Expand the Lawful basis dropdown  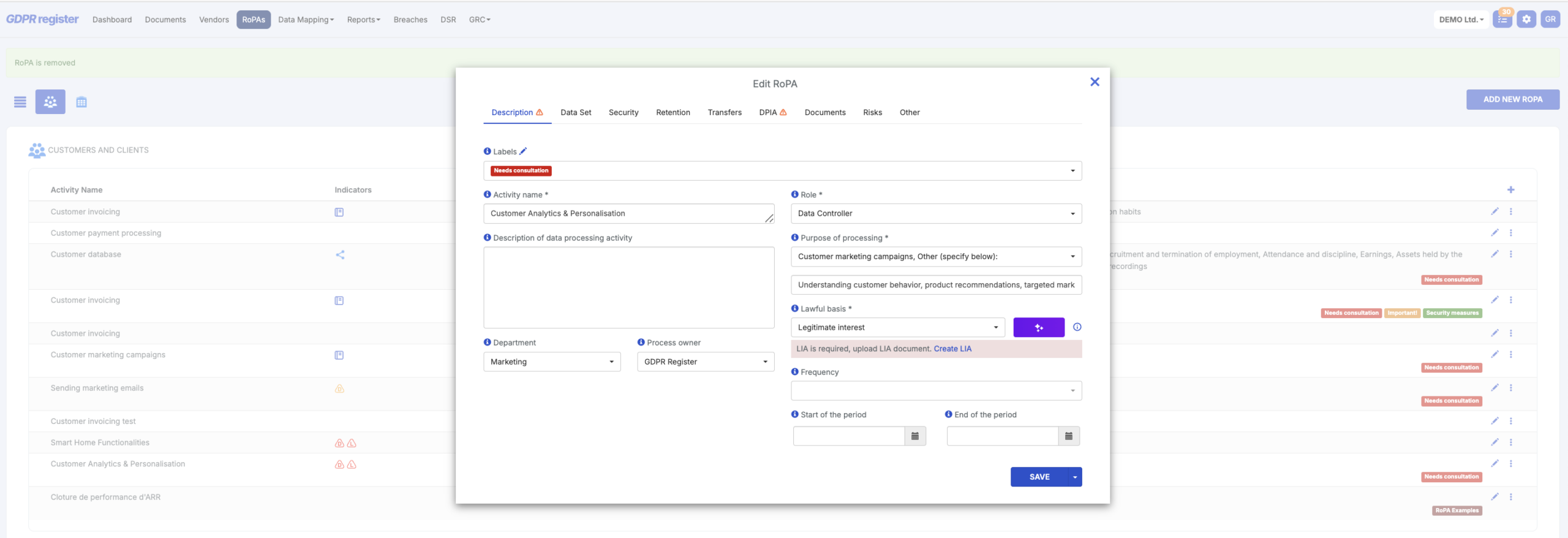click(x=897, y=328)
